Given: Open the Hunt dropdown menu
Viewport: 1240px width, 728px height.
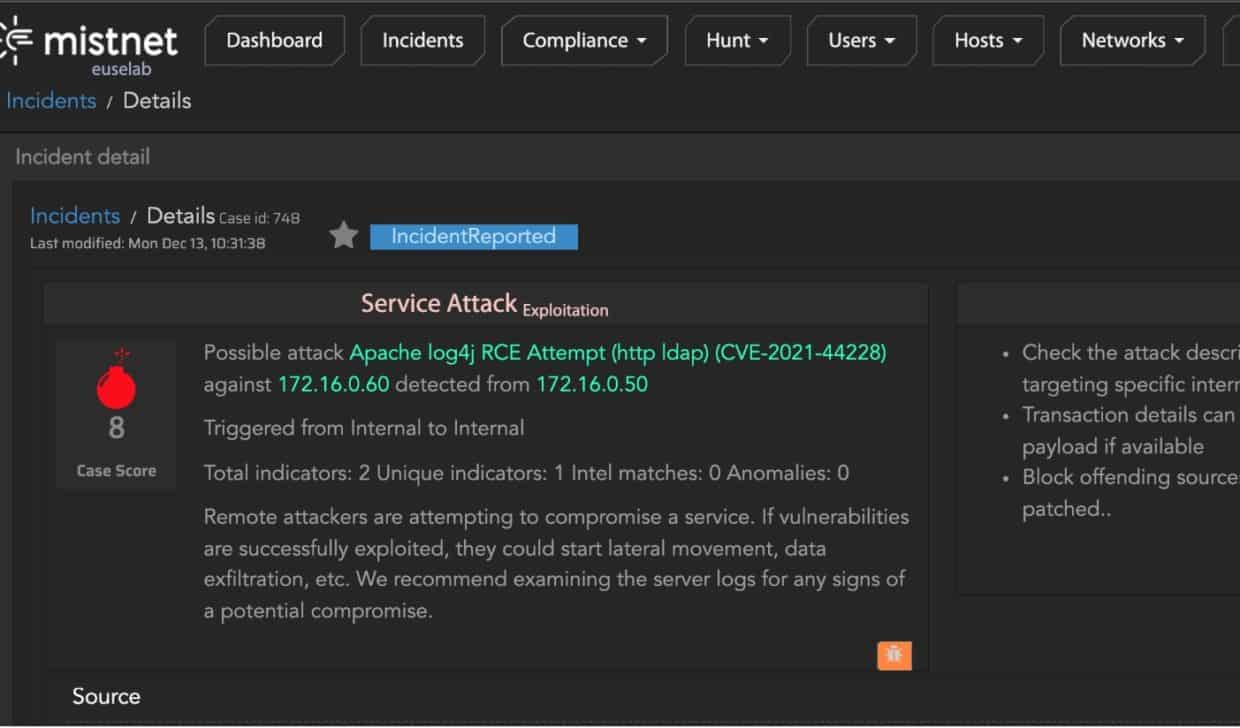Looking at the screenshot, I should [738, 41].
